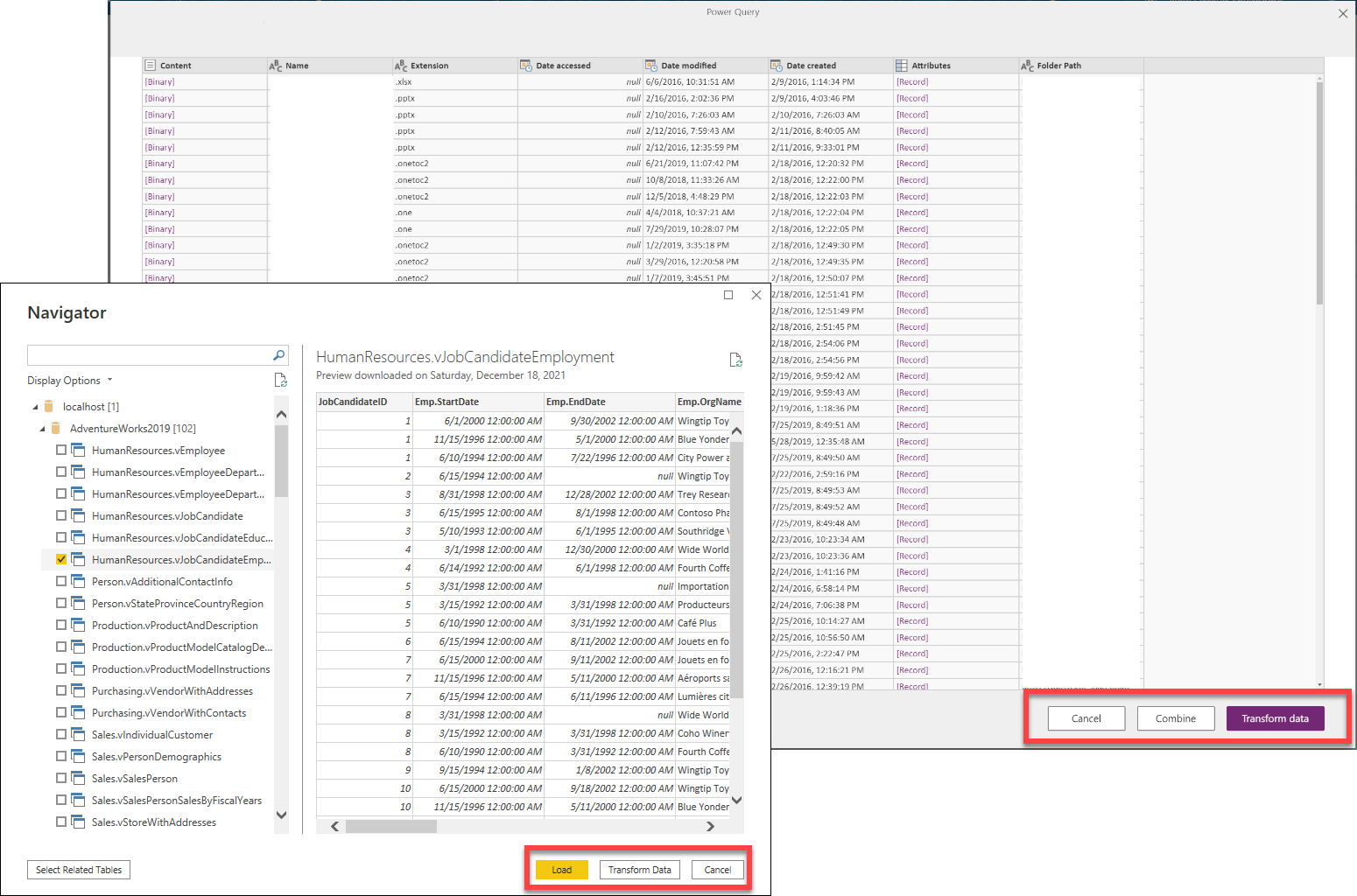The width and height of the screenshot is (1357, 896).
Task: Click the refresh preview icon beside the table title
Action: click(735, 360)
